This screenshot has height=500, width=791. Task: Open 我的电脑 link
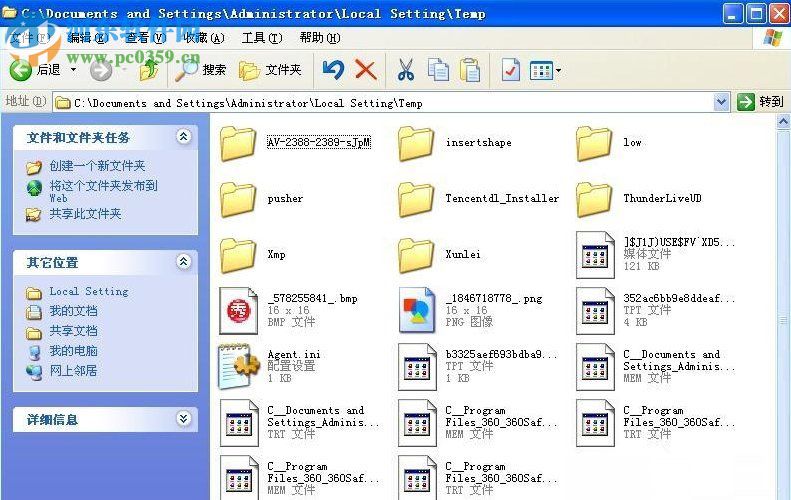click(x=73, y=351)
